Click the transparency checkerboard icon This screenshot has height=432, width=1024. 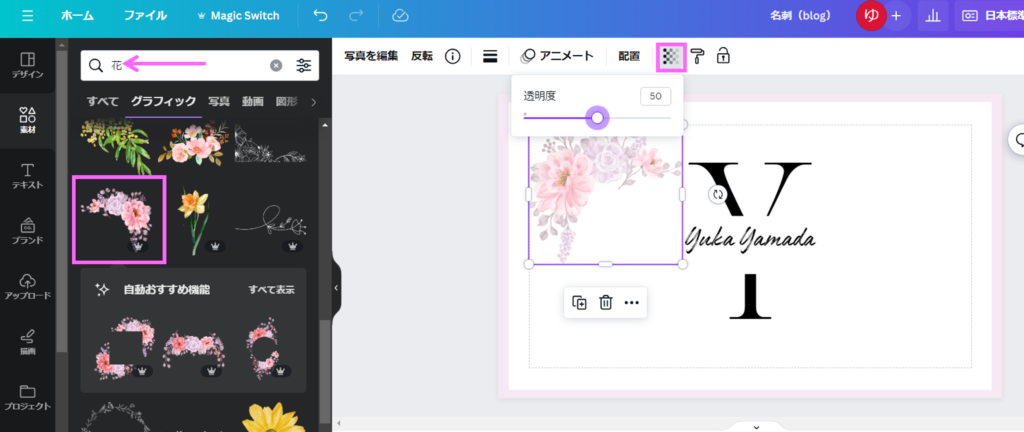[x=671, y=57]
